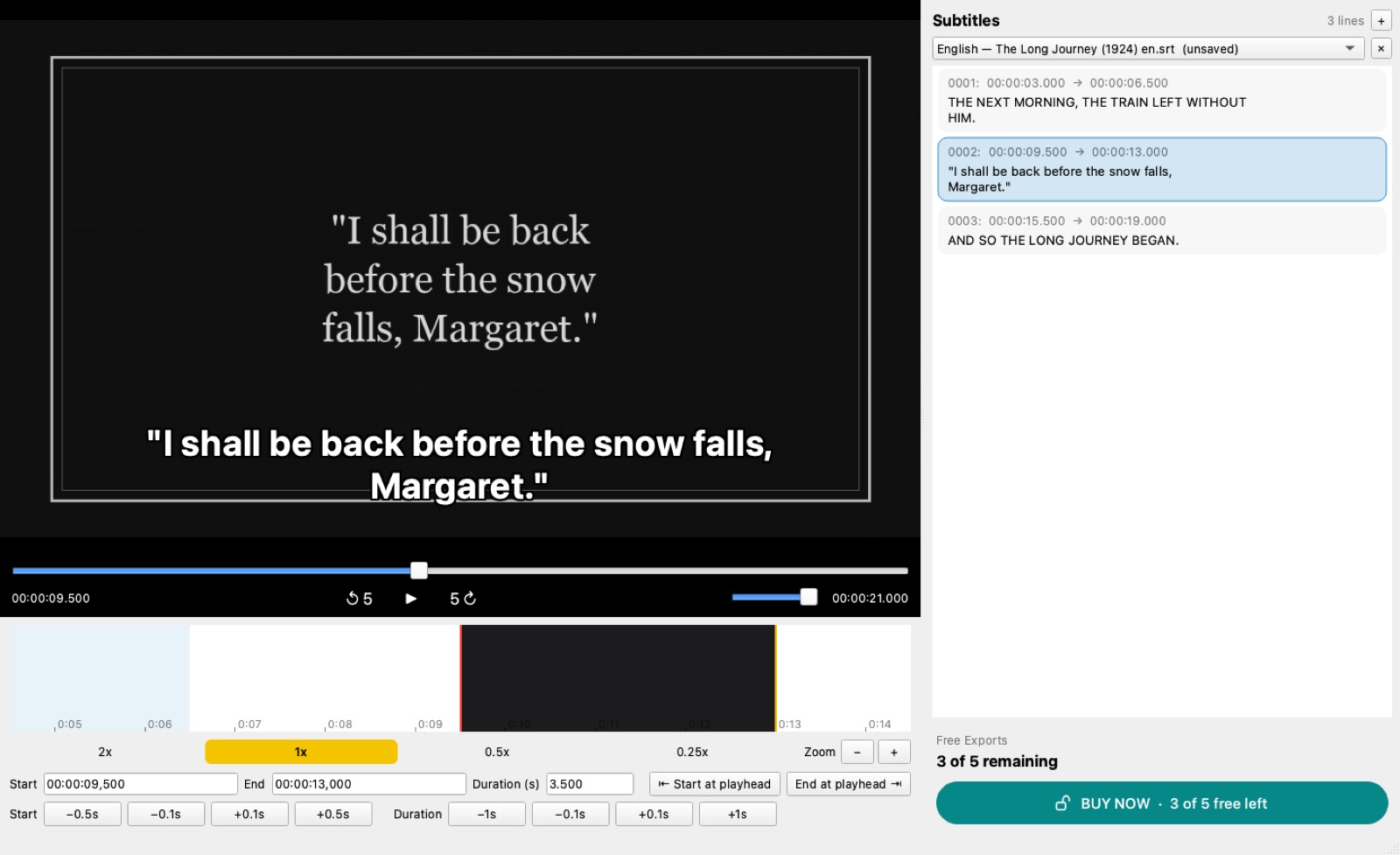Set playback speed to 0.5x
Image resolution: width=1400 pixels, height=855 pixels.
[x=497, y=752]
